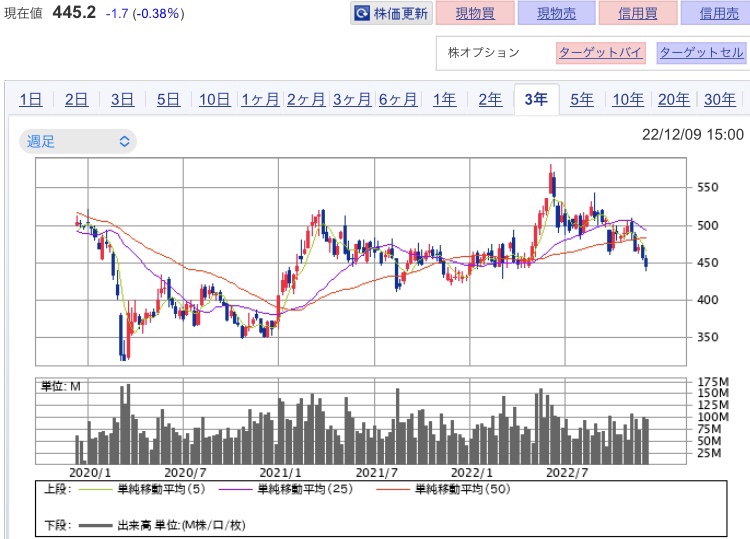Select the 1ヶ月 chart period tab

(x=260, y=99)
